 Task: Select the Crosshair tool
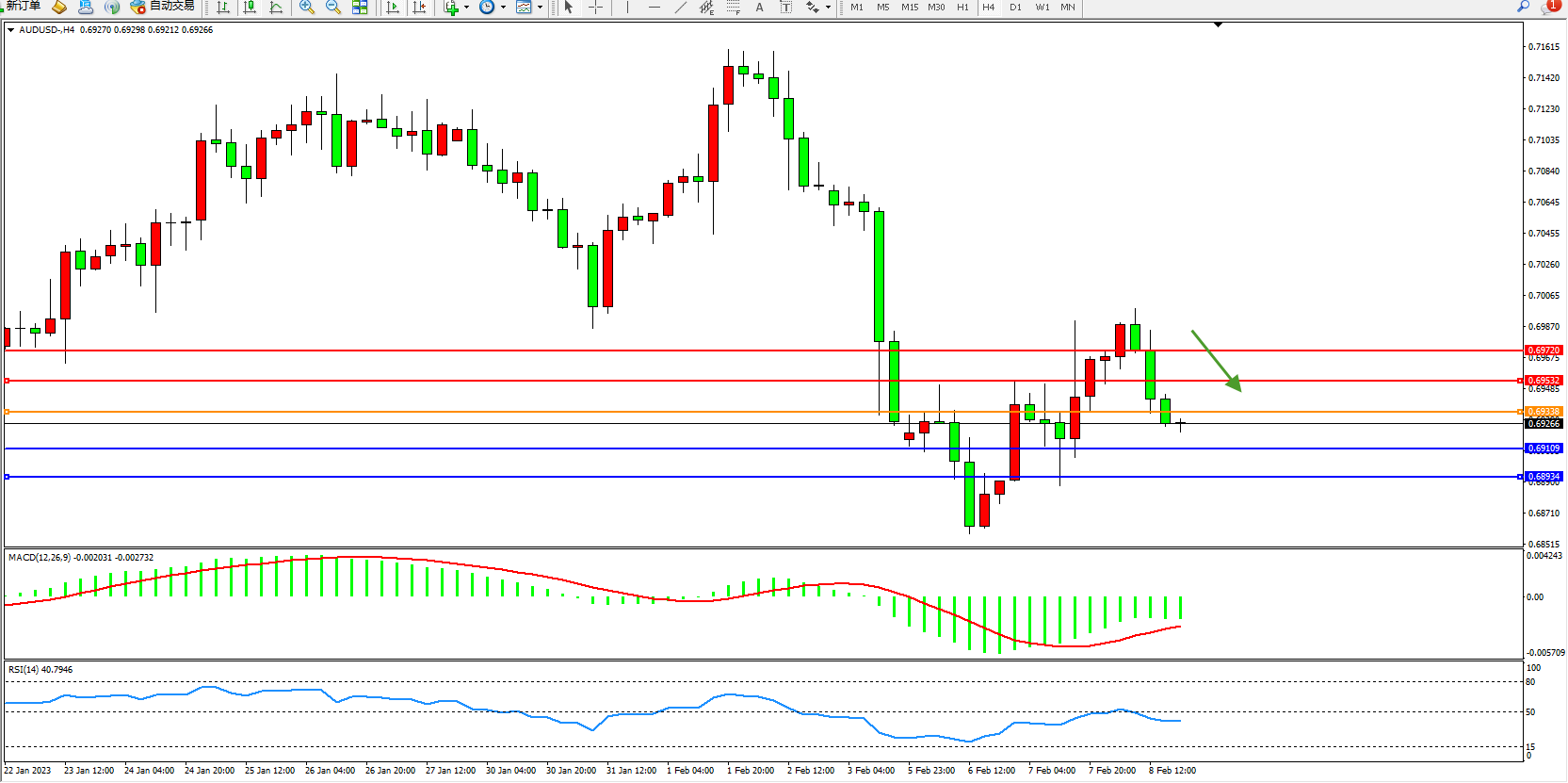coord(595,8)
